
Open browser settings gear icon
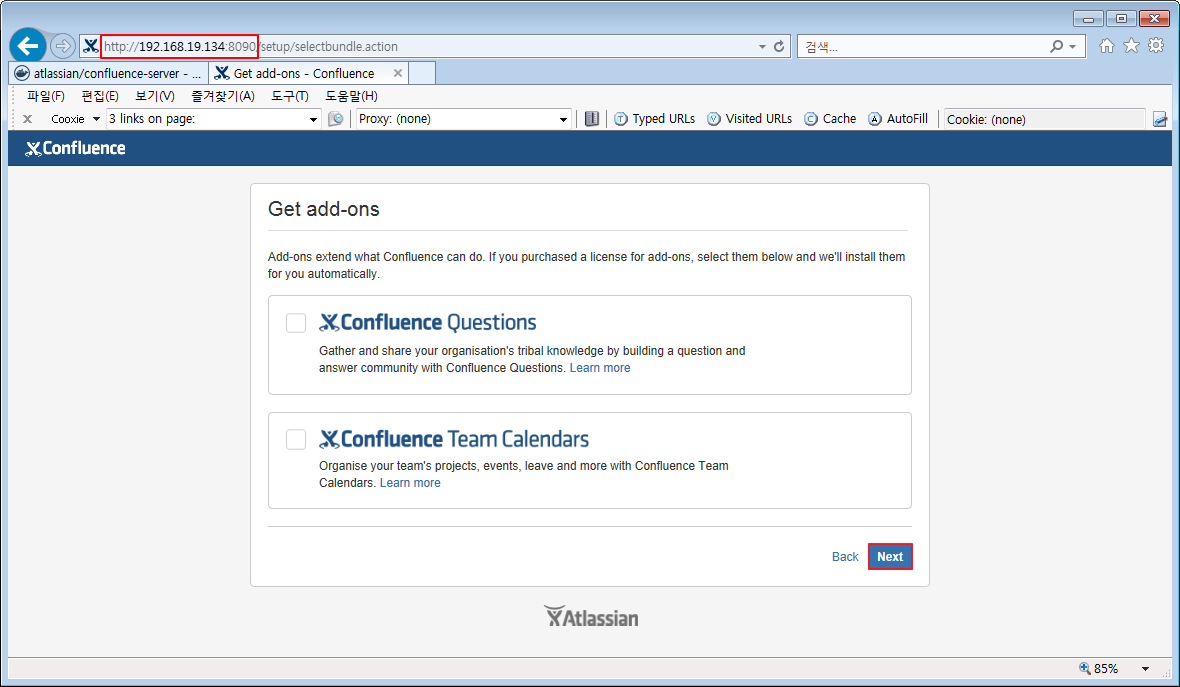pos(1156,46)
